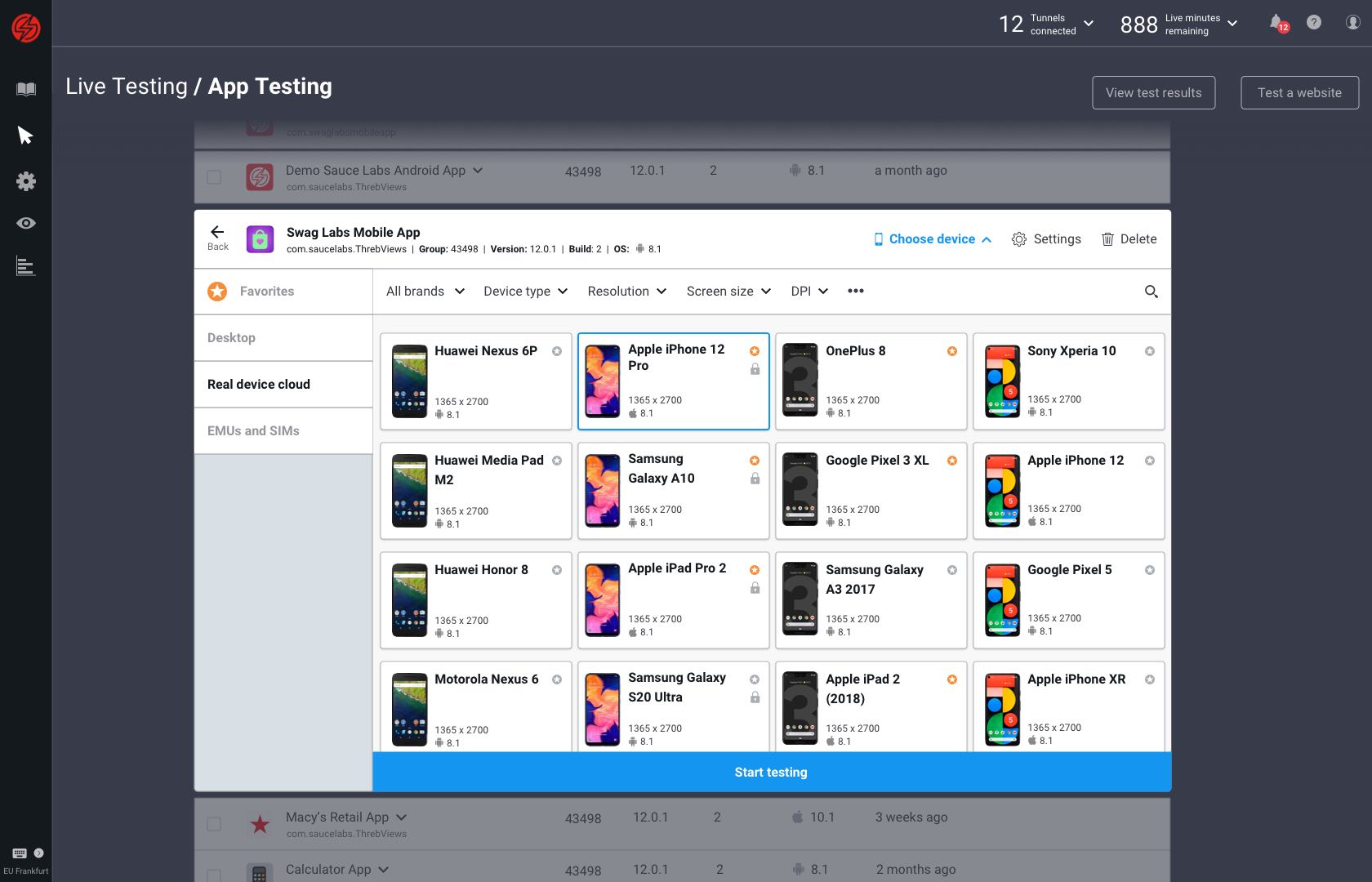Click the Swag Labs Mobile App icon
Image resolution: width=1372 pixels, height=882 pixels.
coord(260,239)
